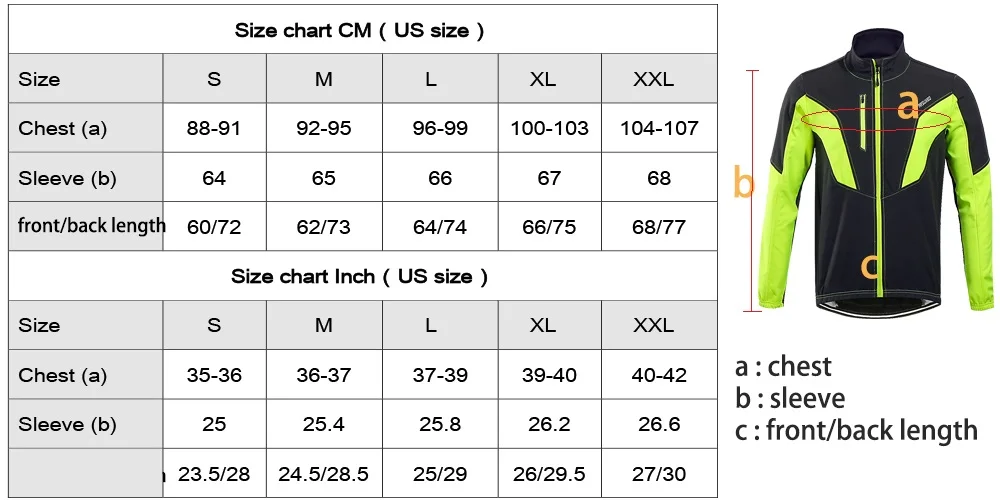Click the CM chest value 104-107
The height and width of the screenshot is (500, 1000).
pos(659,128)
